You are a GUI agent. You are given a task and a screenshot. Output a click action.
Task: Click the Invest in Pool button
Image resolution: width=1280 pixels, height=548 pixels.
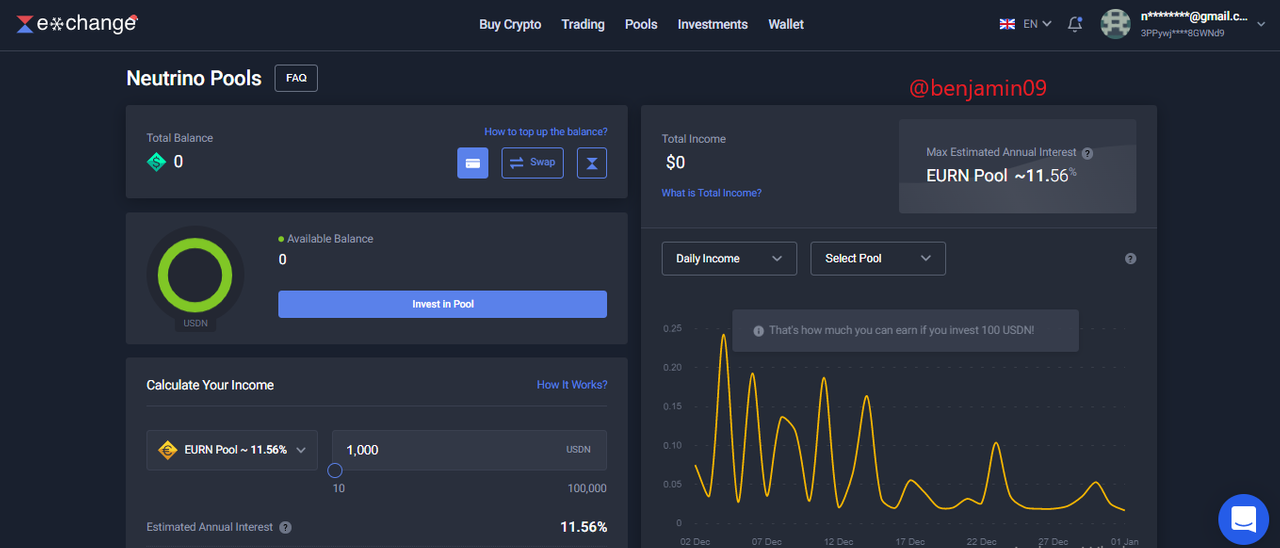coord(442,304)
